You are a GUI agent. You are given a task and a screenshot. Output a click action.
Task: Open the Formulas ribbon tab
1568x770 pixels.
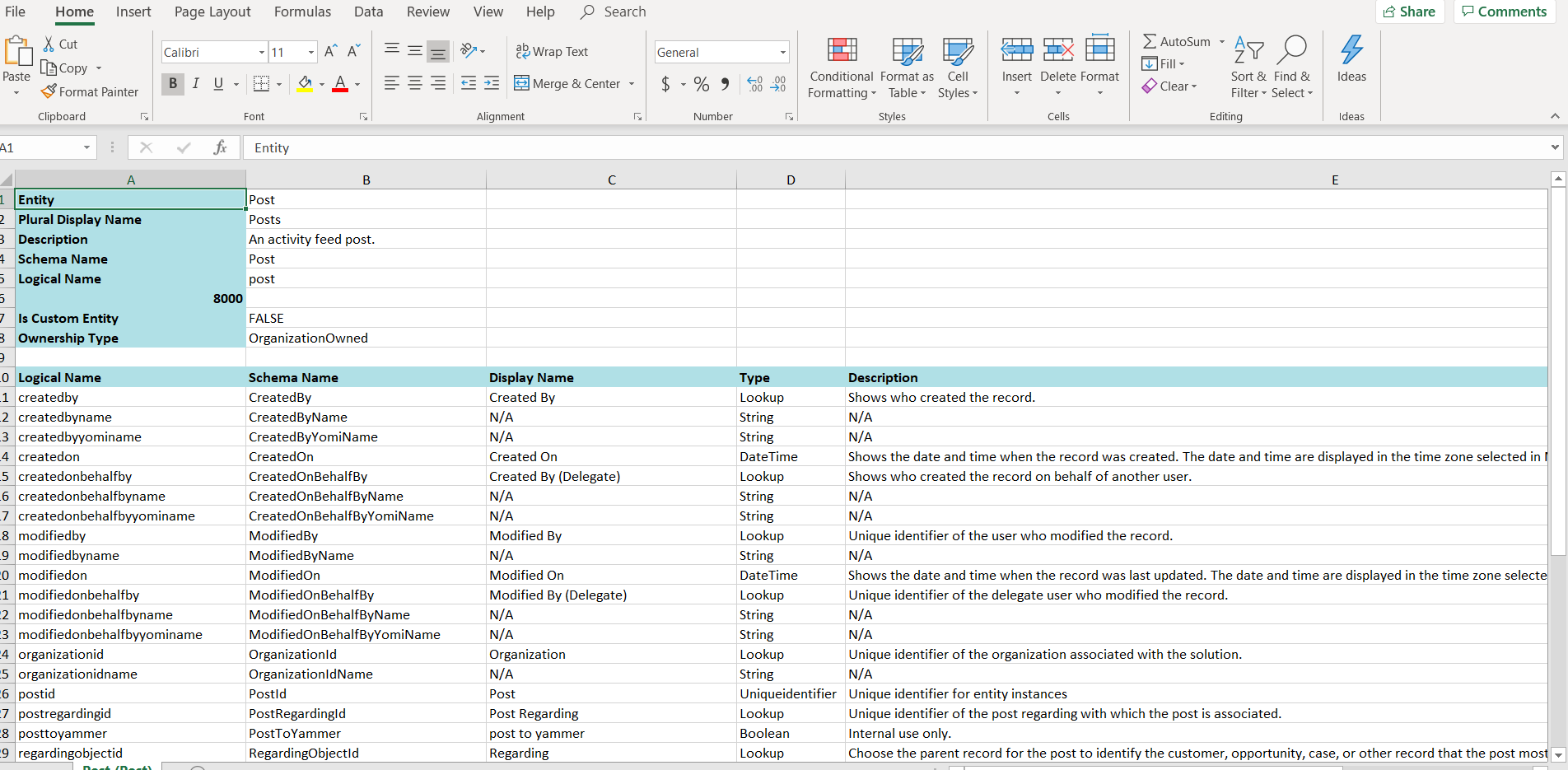[302, 12]
